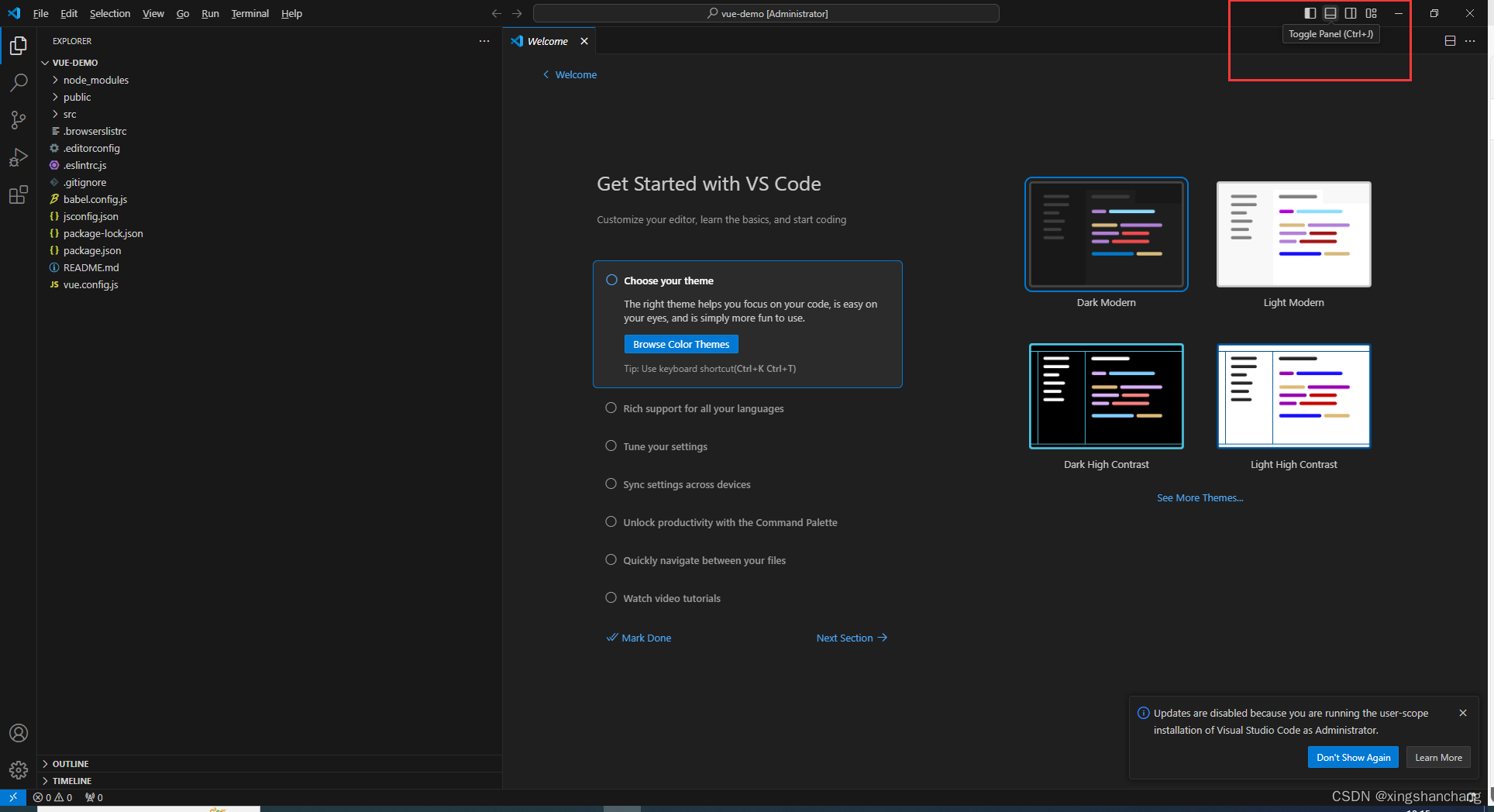
Task: Select Choose your theme step circle
Action: 611,280
